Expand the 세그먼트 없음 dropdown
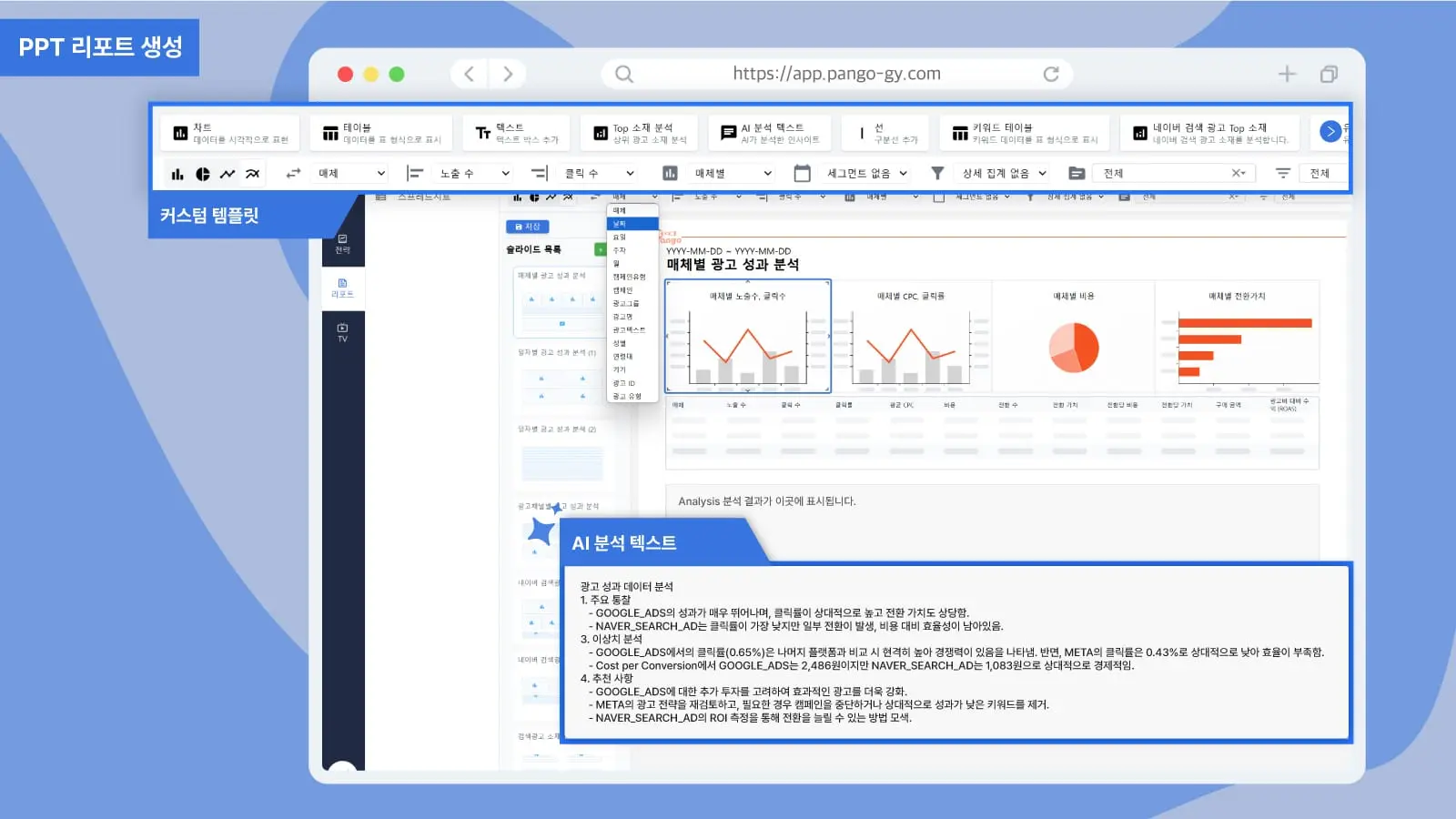Viewport: 1456px width, 819px height. point(866,174)
